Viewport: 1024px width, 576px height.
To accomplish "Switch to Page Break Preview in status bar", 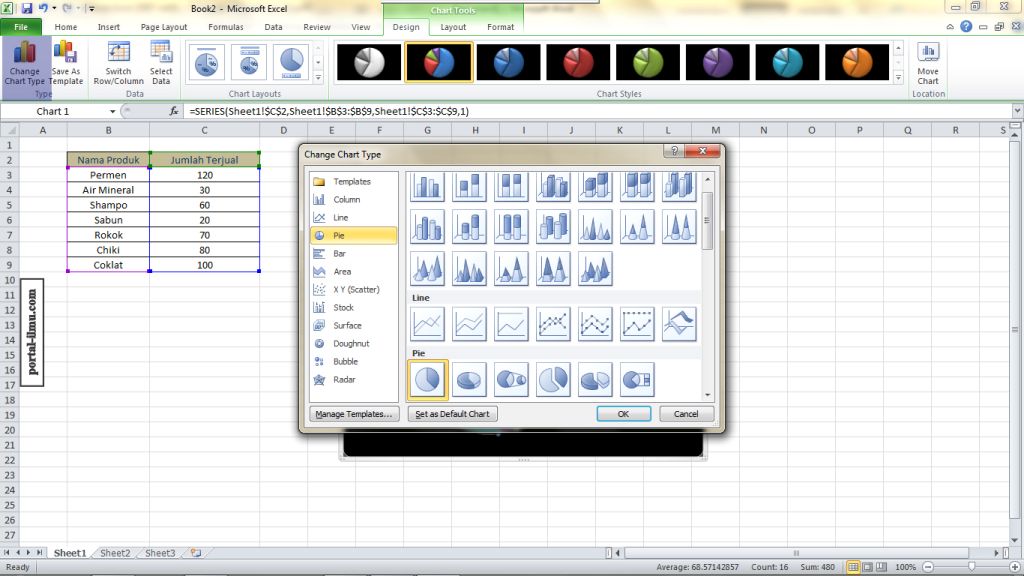I will point(882,567).
